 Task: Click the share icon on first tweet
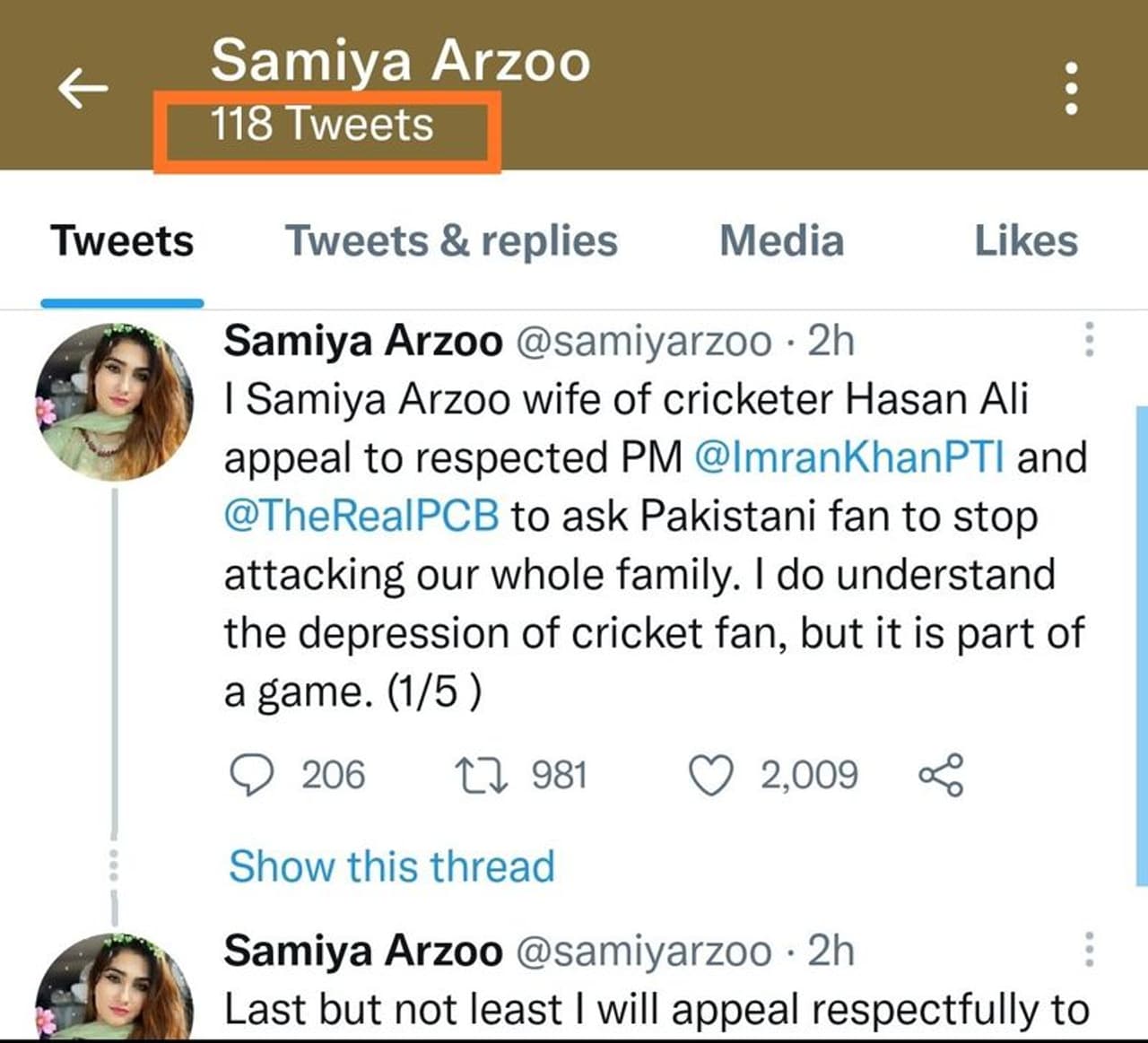(x=941, y=776)
